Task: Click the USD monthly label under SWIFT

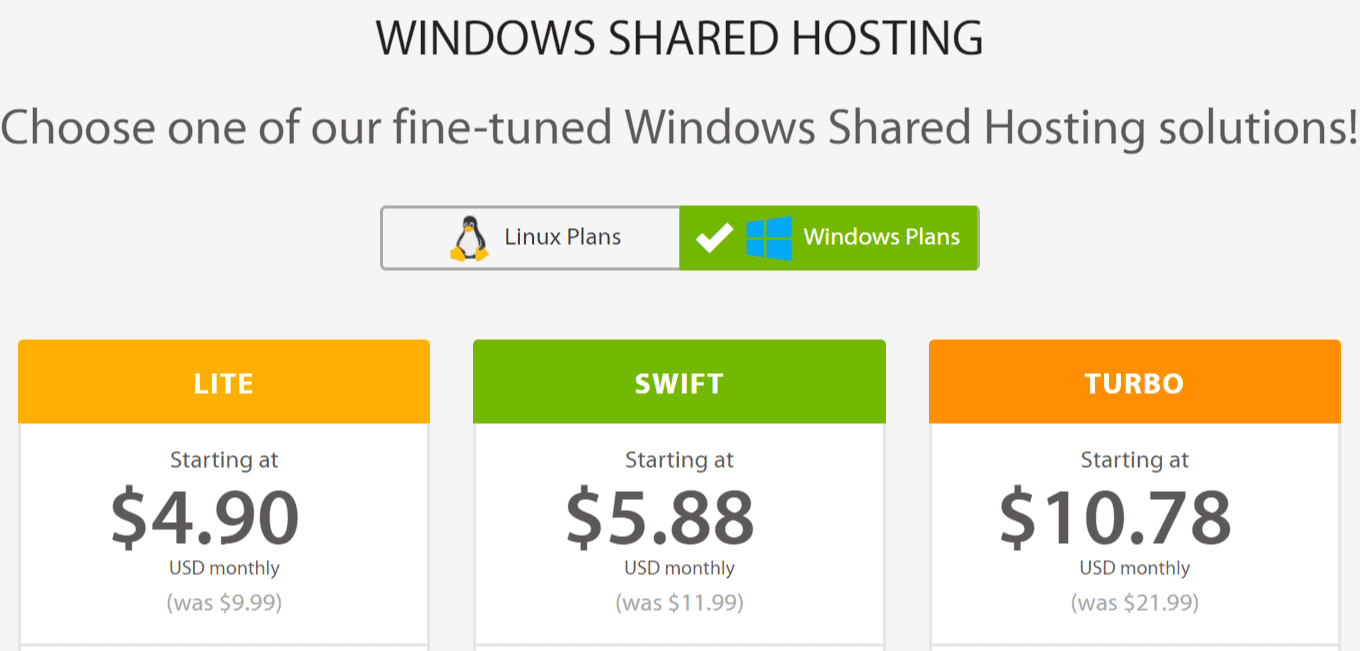Action: coord(679,567)
